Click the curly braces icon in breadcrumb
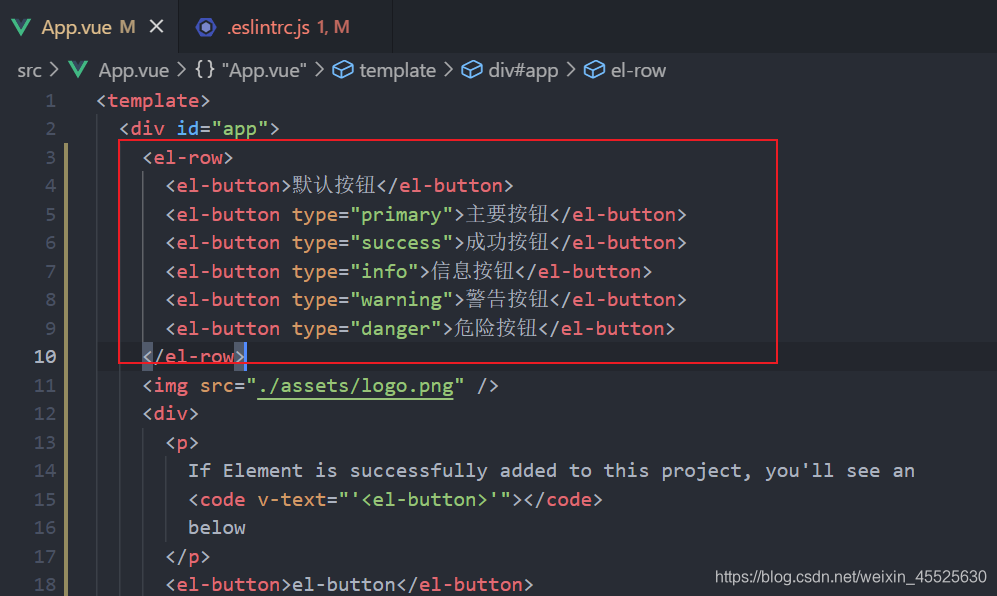Screen dimensions: 997x596 click(x=205, y=69)
